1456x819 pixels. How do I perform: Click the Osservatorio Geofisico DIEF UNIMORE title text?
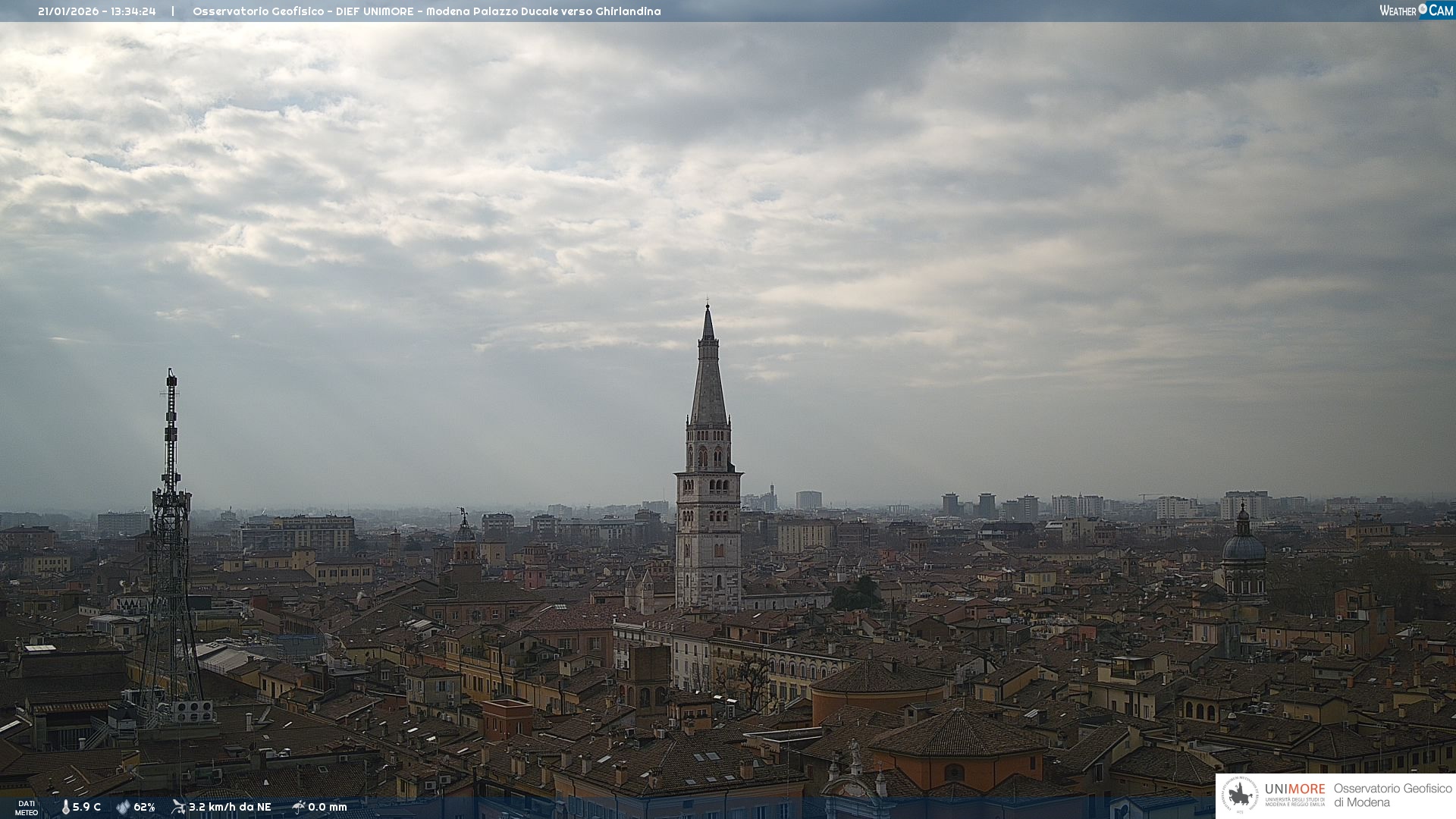coord(426,11)
